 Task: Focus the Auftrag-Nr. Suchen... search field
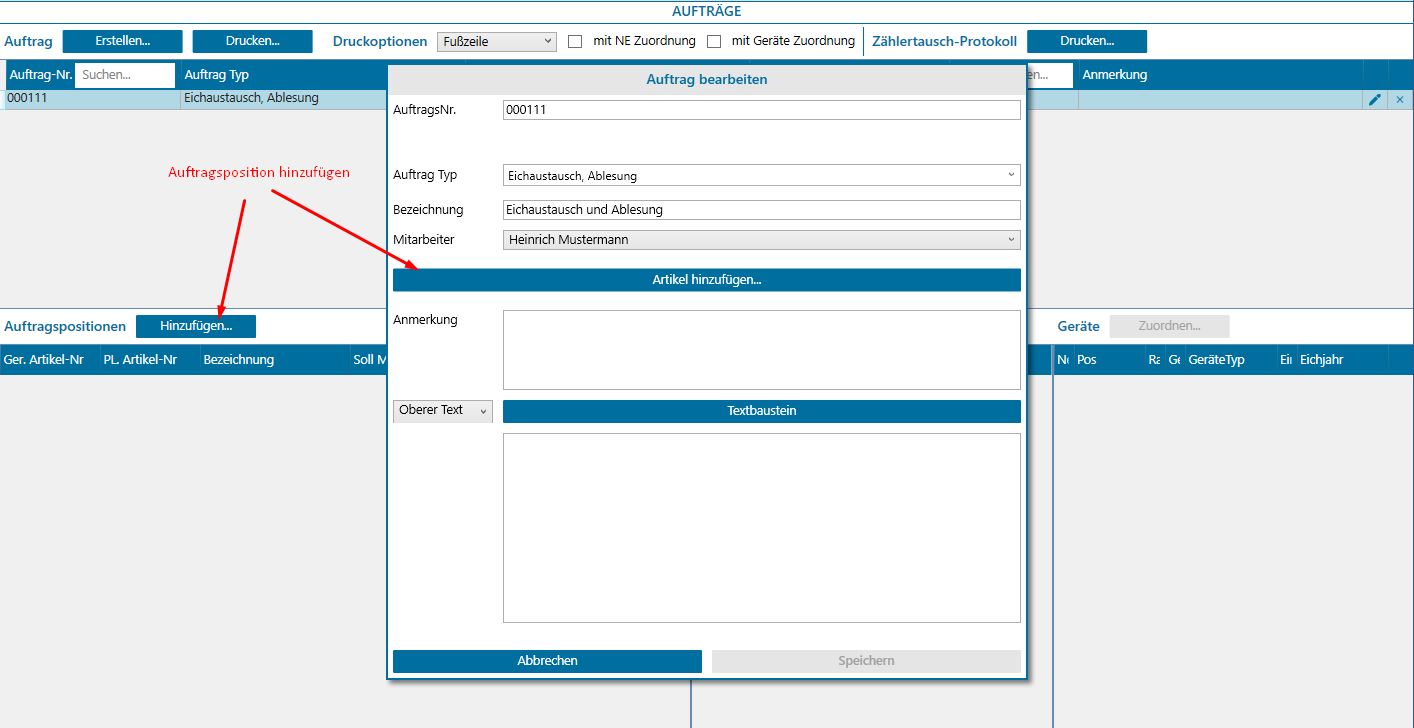click(x=125, y=75)
